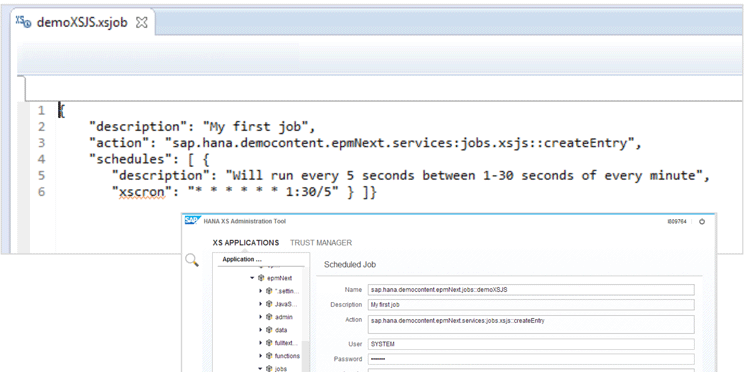Click the Description field with My first job
Image resolution: width=745 pixels, height=372 pixels.
(x=531, y=305)
